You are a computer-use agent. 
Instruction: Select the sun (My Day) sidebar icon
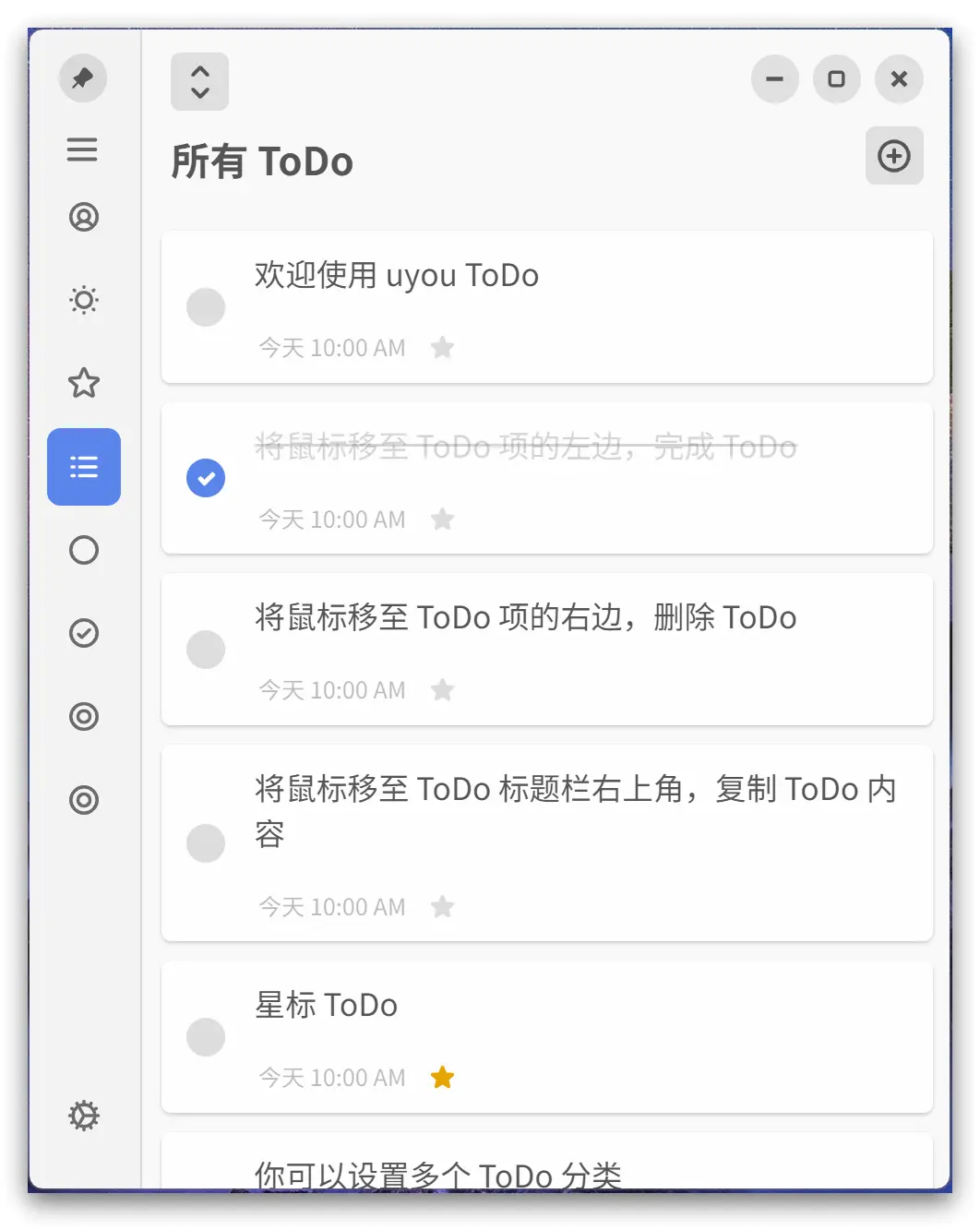click(84, 300)
